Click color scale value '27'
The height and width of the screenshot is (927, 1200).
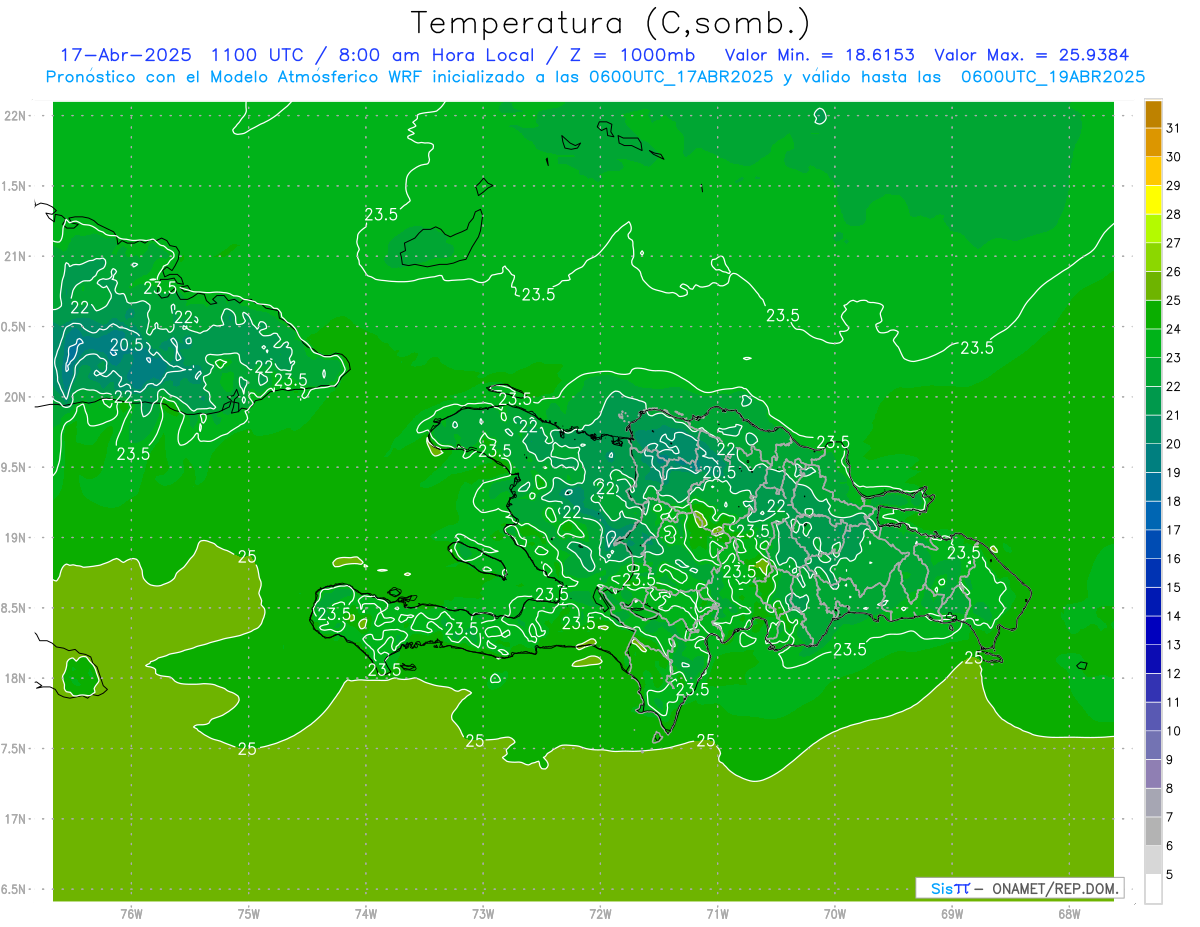pos(1174,243)
